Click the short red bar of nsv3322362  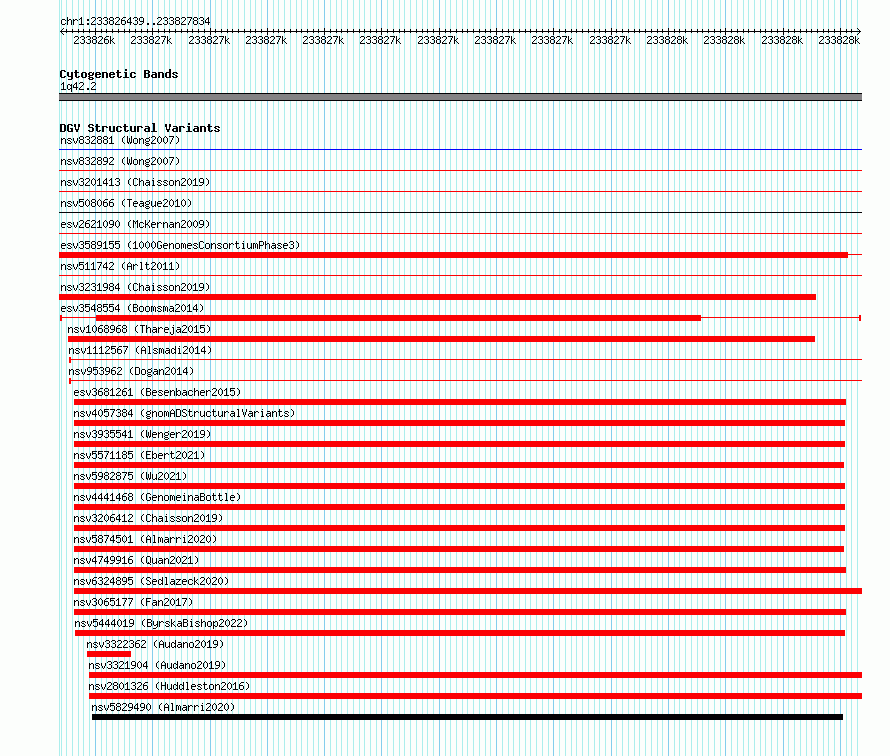109,654
